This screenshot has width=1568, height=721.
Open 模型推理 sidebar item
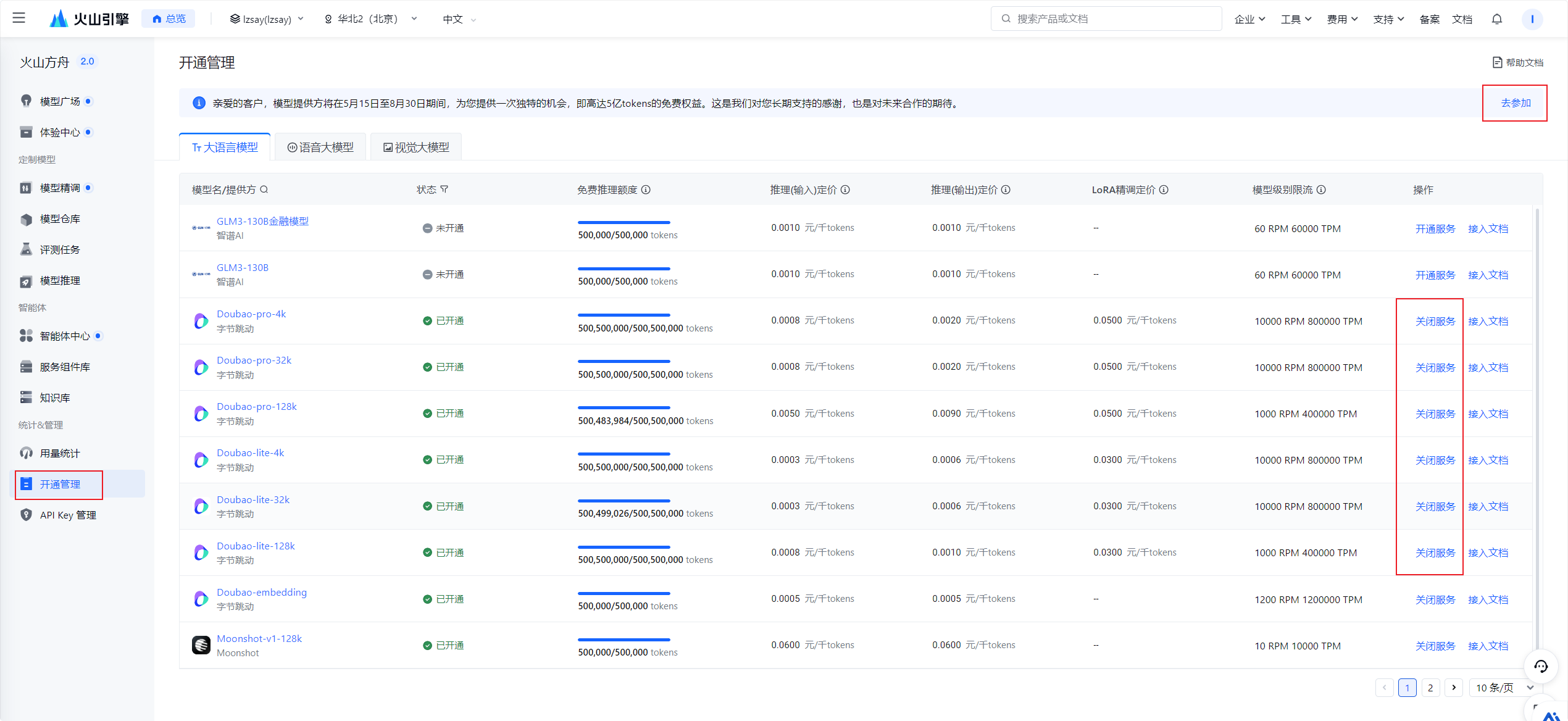click(x=60, y=280)
